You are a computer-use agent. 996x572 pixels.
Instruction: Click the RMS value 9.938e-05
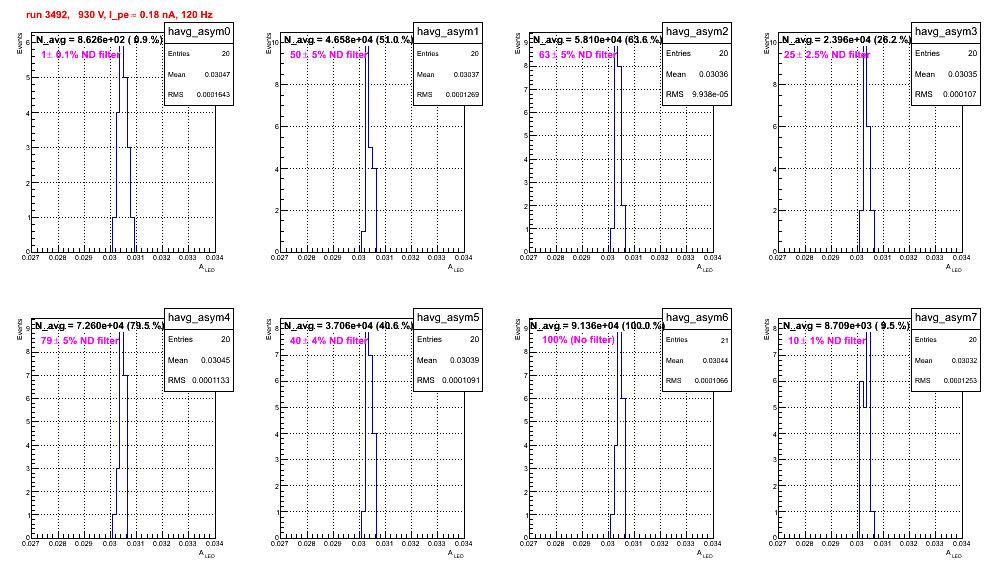pyautogui.click(x=710, y=94)
